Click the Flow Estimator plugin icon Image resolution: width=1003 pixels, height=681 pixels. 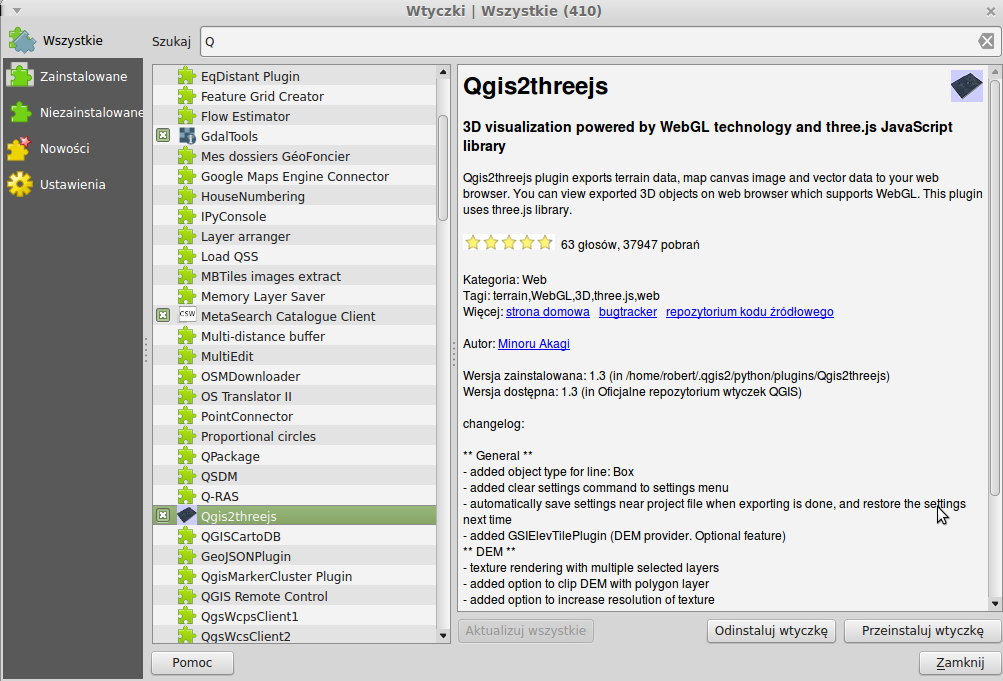pyautogui.click(x=187, y=116)
